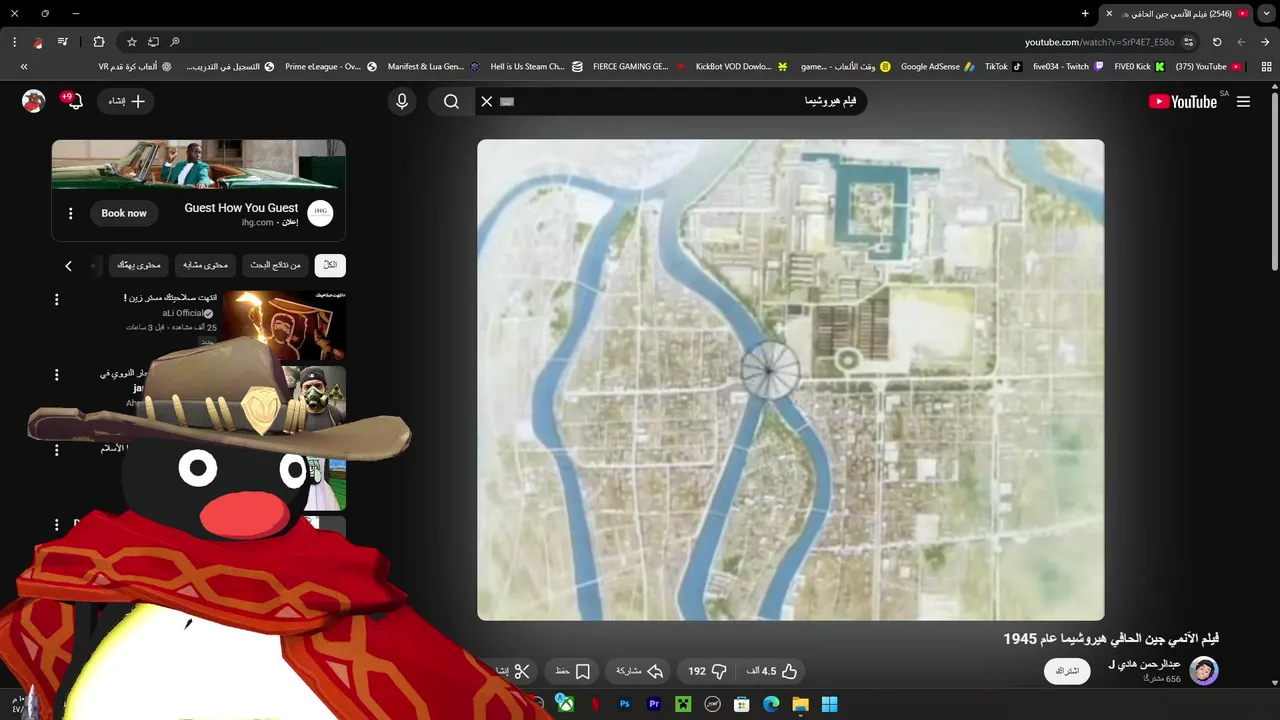Open the on-screen keyboard icon in search
The image size is (1280, 720).
pos(507,101)
